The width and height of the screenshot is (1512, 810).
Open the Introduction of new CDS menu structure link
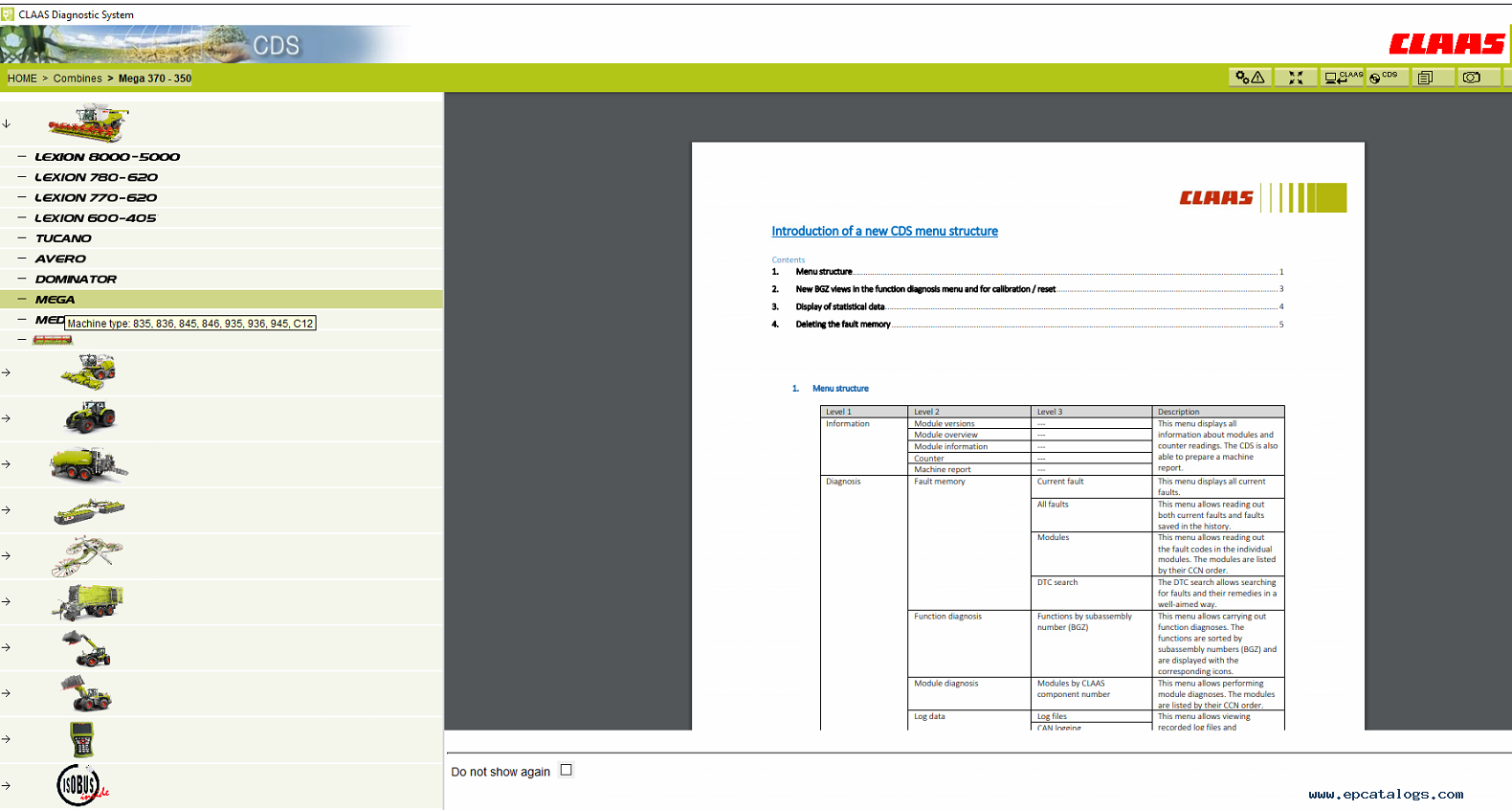884,231
